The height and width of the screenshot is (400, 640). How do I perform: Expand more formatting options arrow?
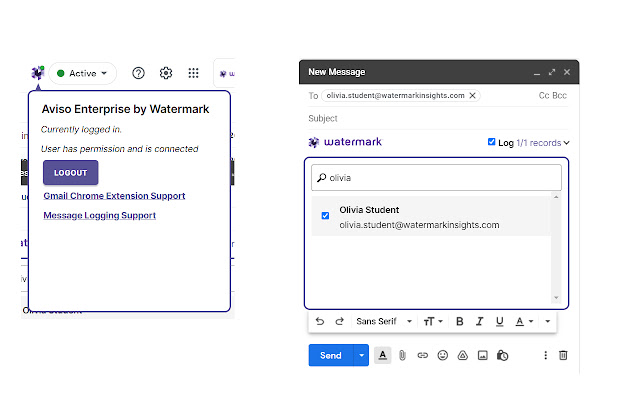(548, 322)
